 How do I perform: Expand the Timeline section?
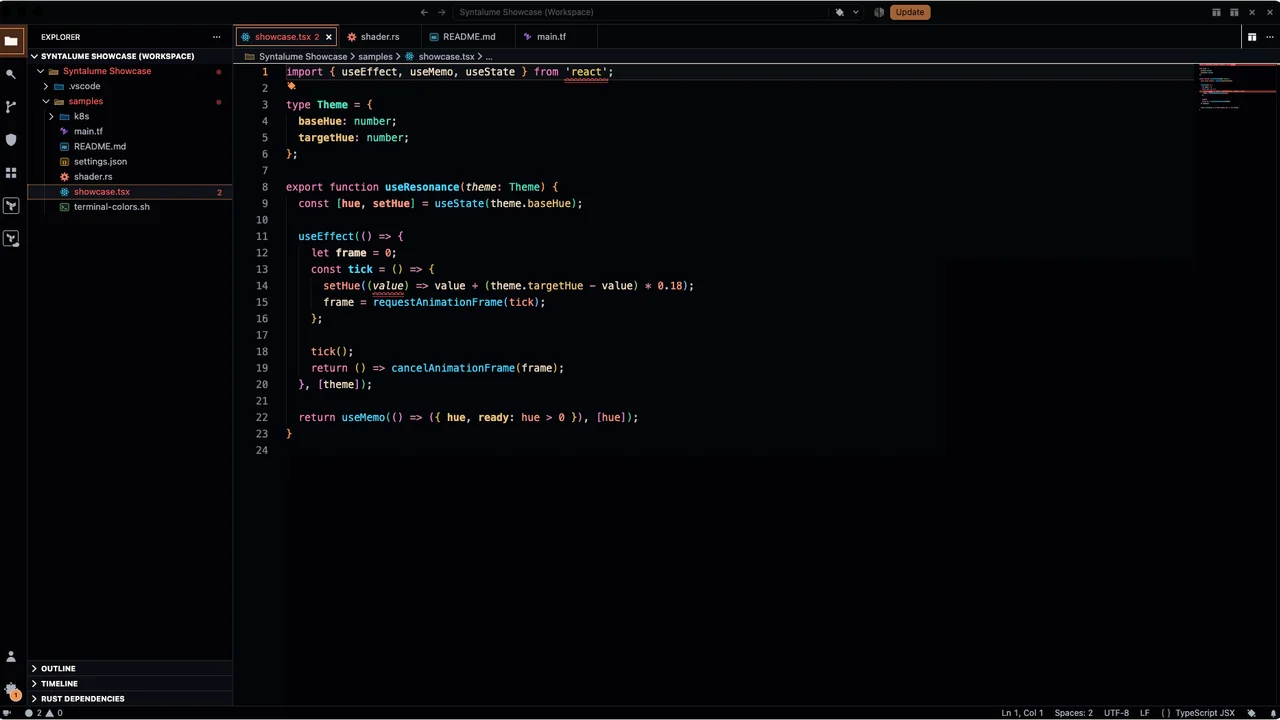click(x=130, y=683)
